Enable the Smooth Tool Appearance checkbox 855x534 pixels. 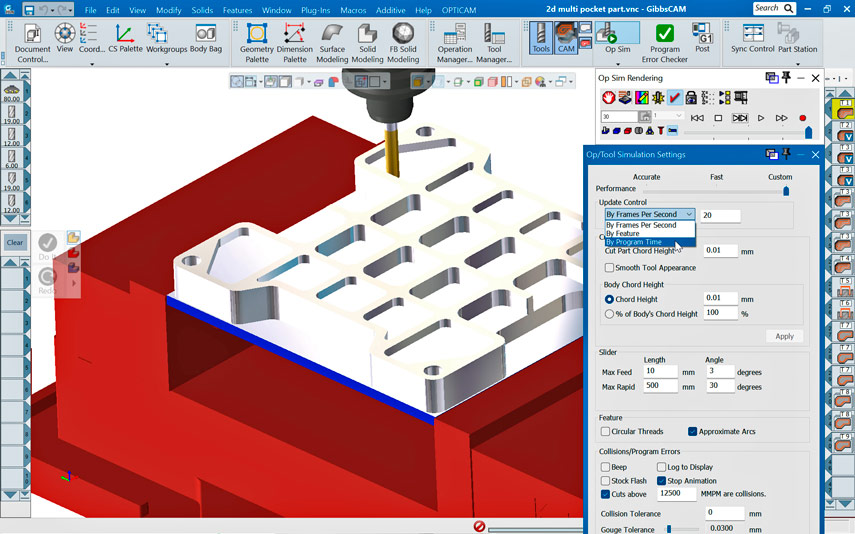(x=610, y=268)
